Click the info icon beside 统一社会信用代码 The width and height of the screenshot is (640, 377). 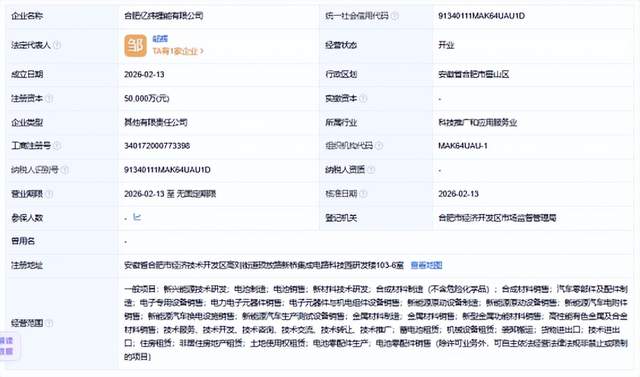point(394,16)
